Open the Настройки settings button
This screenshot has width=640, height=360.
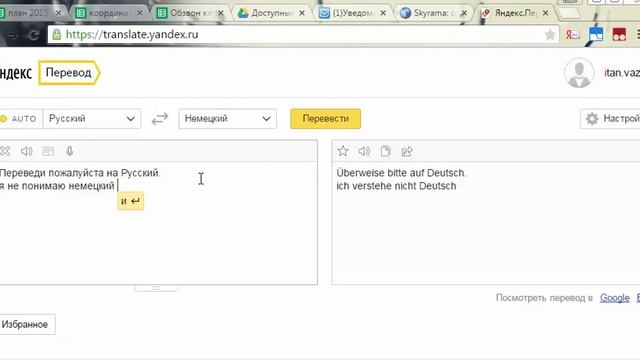pos(610,119)
